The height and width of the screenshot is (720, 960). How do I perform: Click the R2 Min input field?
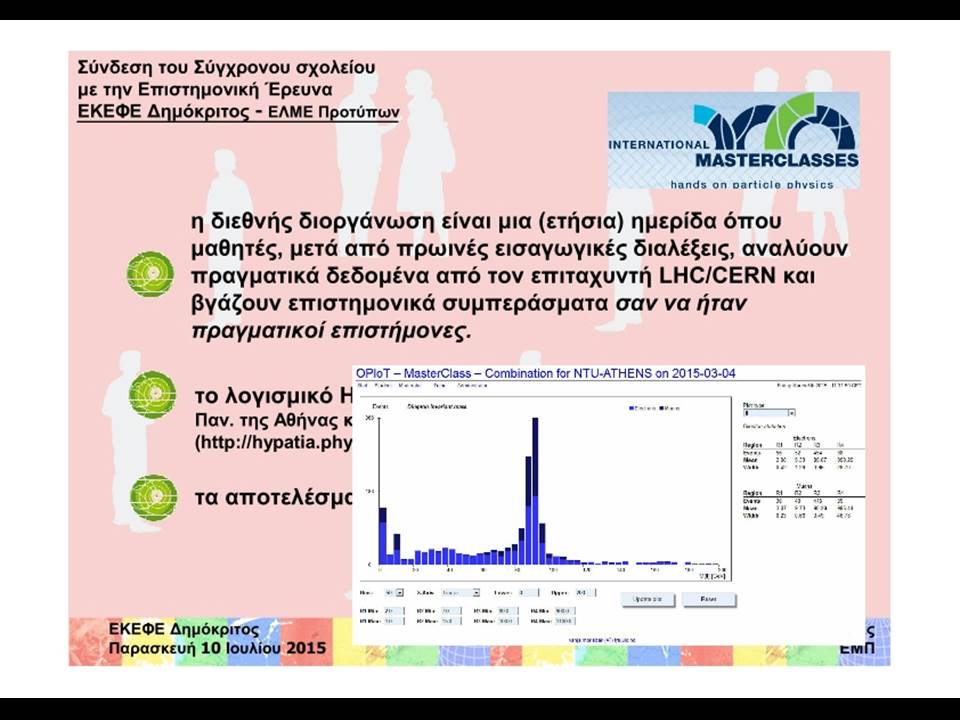[x=451, y=611]
